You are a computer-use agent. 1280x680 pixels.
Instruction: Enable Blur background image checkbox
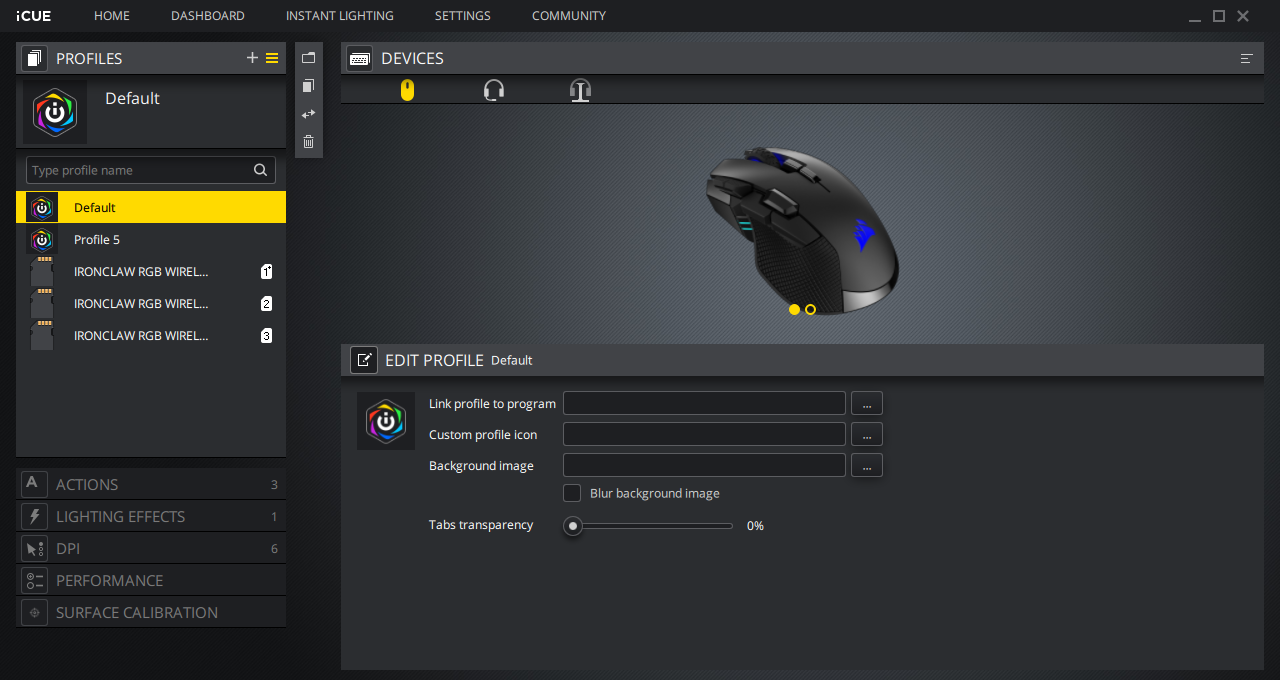point(572,493)
